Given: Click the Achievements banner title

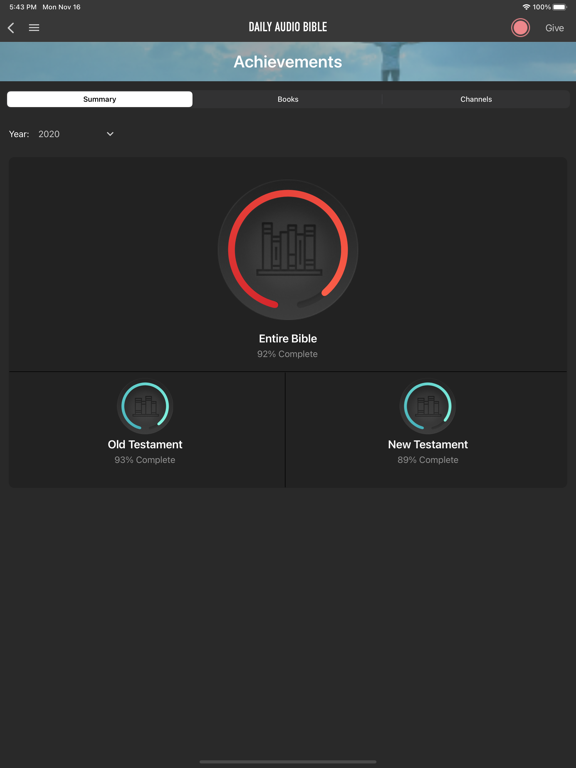Looking at the screenshot, I should tap(288, 62).
